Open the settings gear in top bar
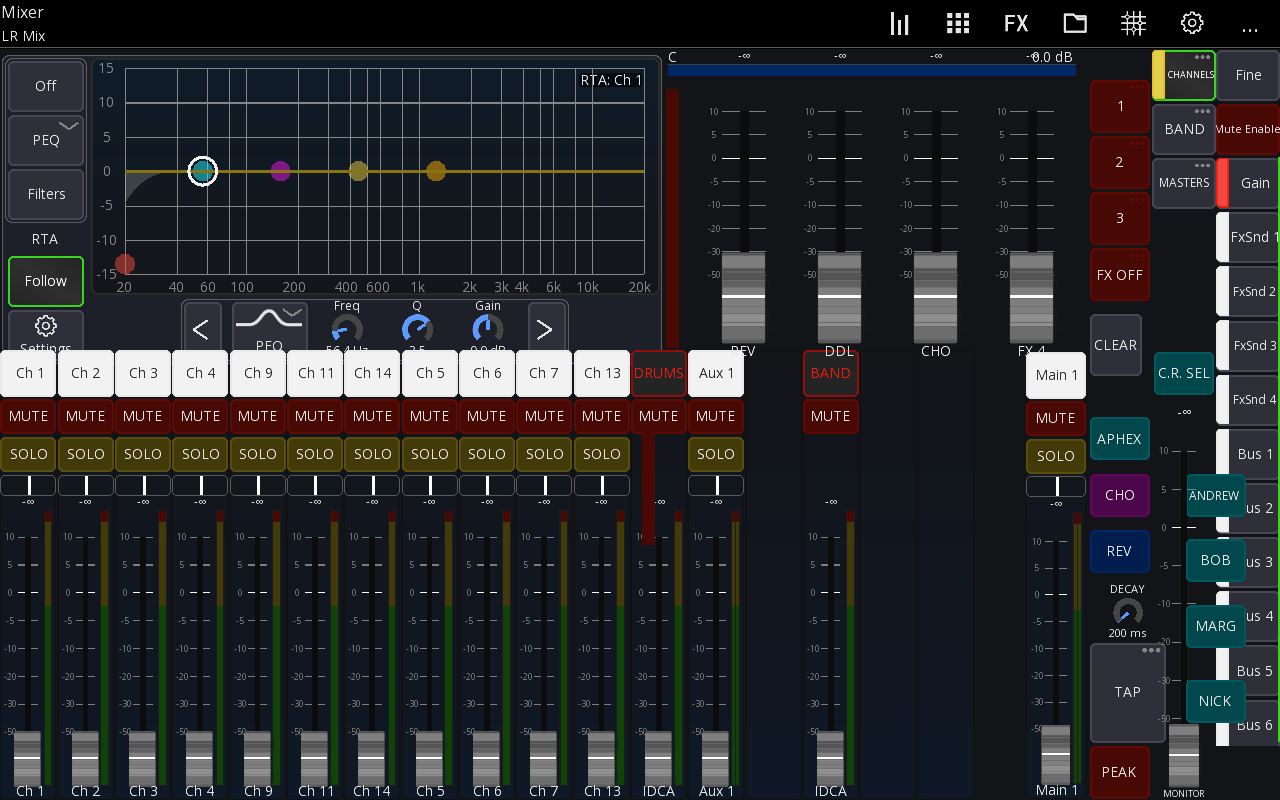Image resolution: width=1280 pixels, height=800 pixels. pos(1191,24)
